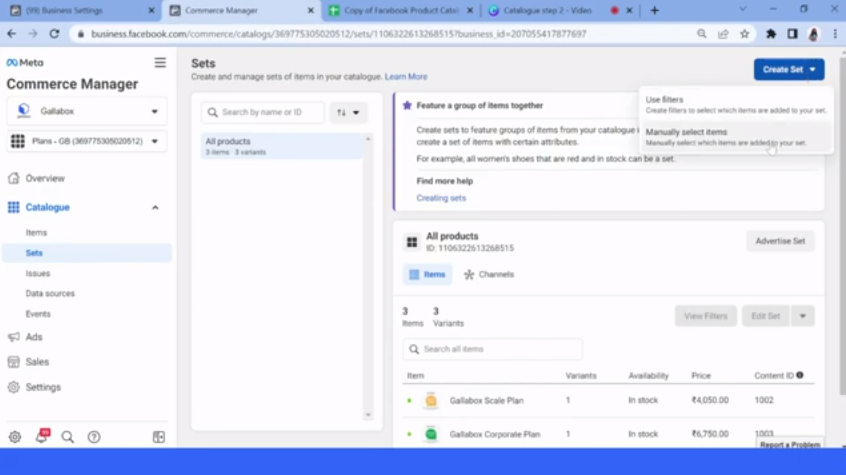Open the Gallabox Scale Plan item
The image size is (846, 475).
coord(486,401)
